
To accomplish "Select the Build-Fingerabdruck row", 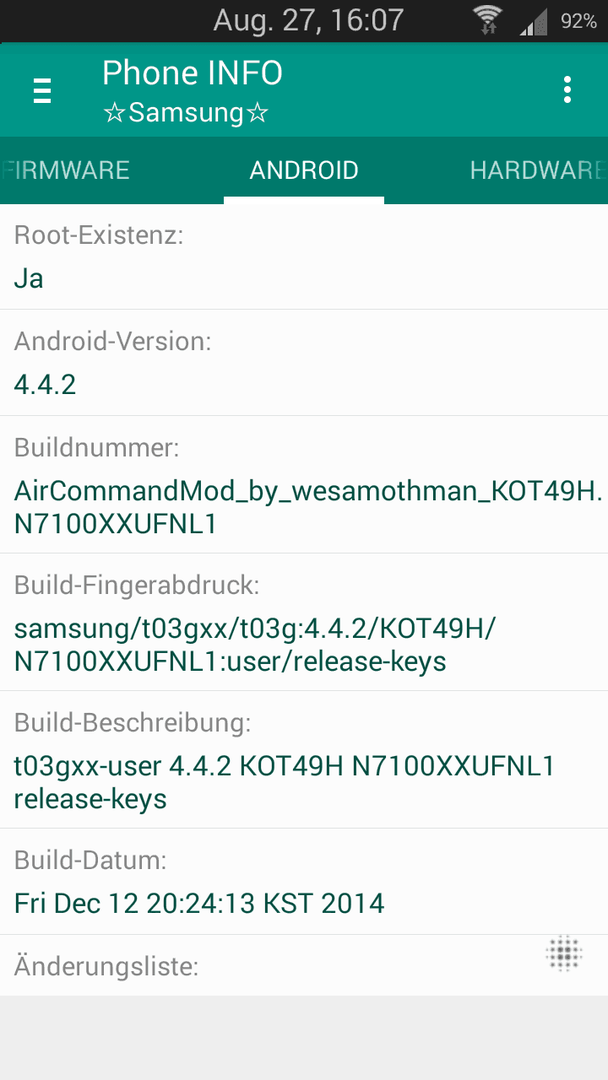I will click(x=304, y=623).
